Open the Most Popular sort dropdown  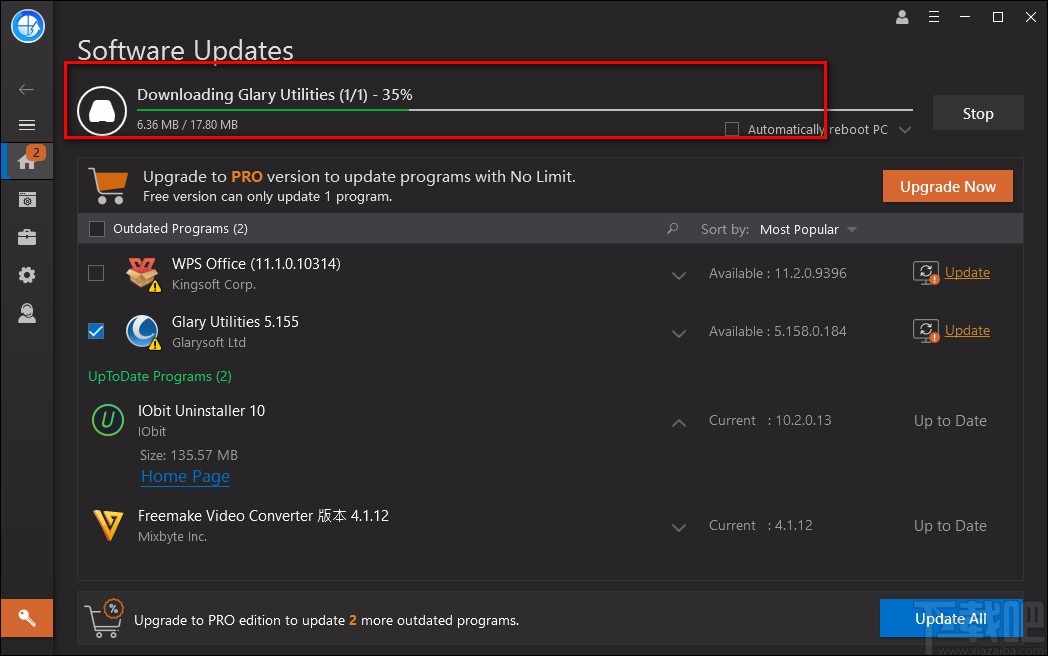pyautogui.click(x=808, y=229)
